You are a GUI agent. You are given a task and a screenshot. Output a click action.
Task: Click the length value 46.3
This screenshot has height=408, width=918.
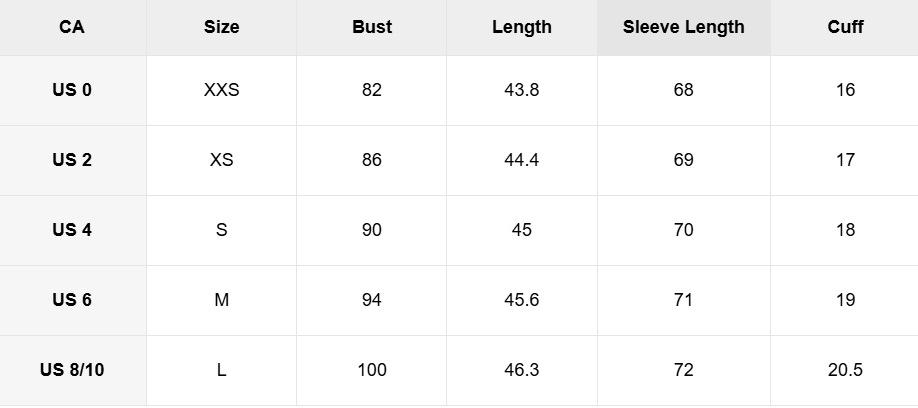(x=522, y=370)
